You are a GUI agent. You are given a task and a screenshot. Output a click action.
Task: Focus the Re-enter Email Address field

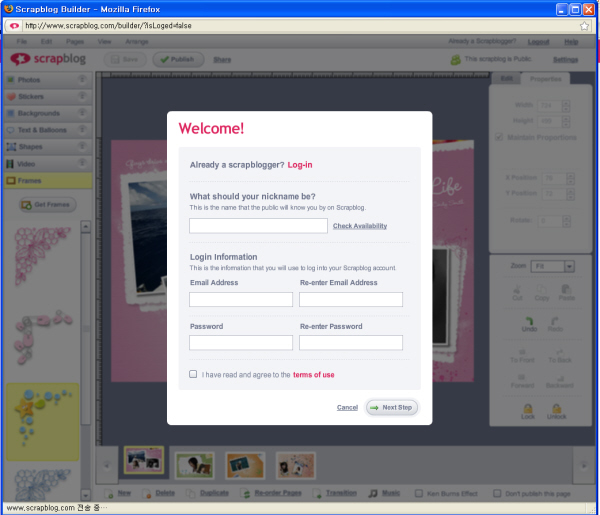[x=351, y=299]
